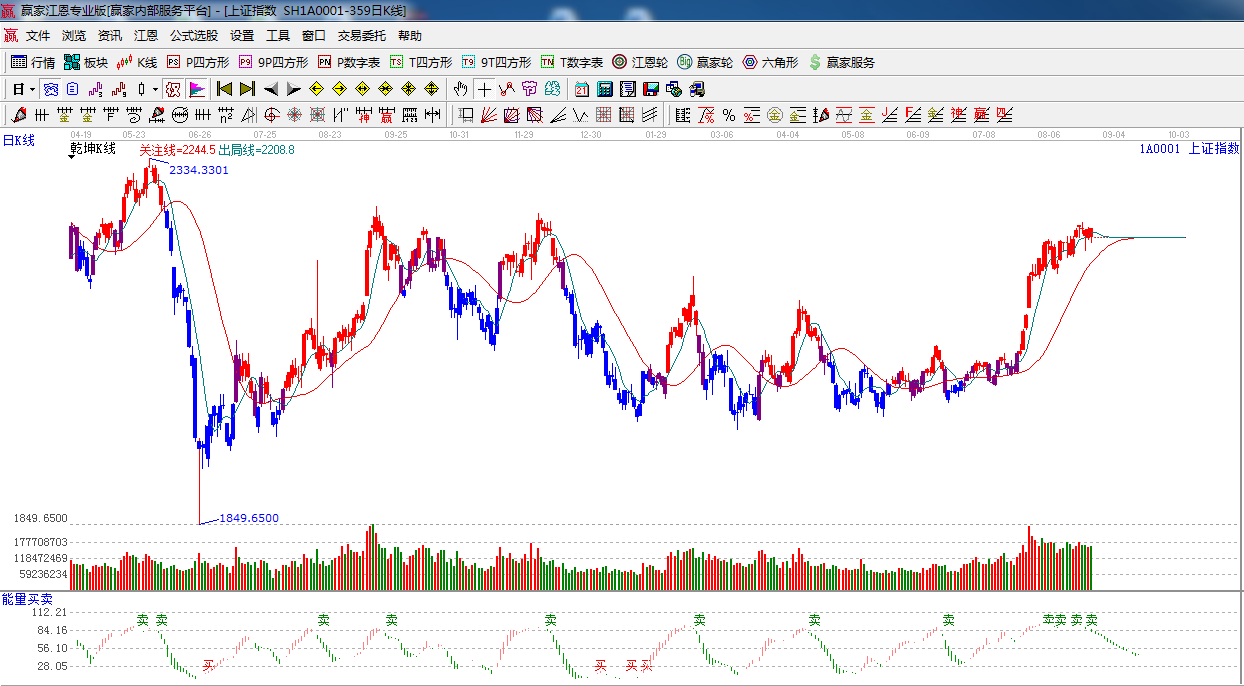Image resolution: width=1244 pixels, height=686 pixels.
Task: Click the 赢家服务 button
Action: click(x=841, y=62)
